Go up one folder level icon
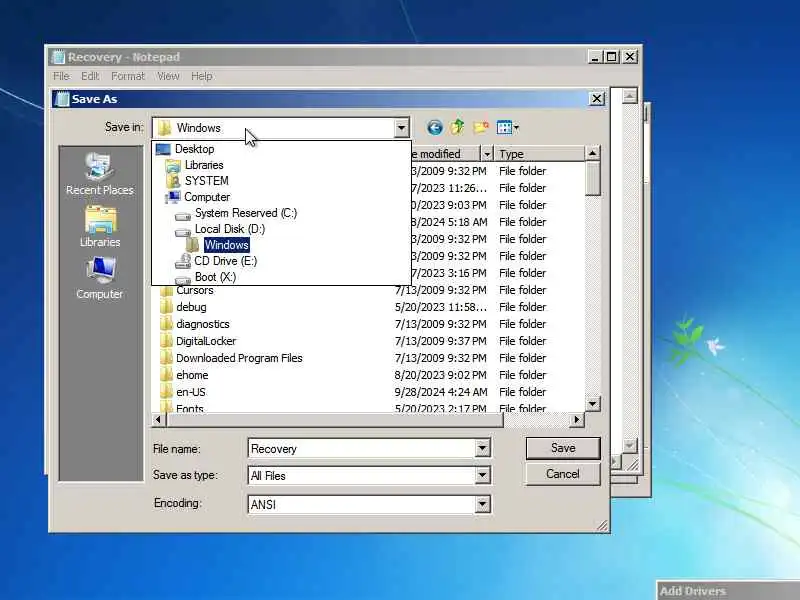 [457, 127]
